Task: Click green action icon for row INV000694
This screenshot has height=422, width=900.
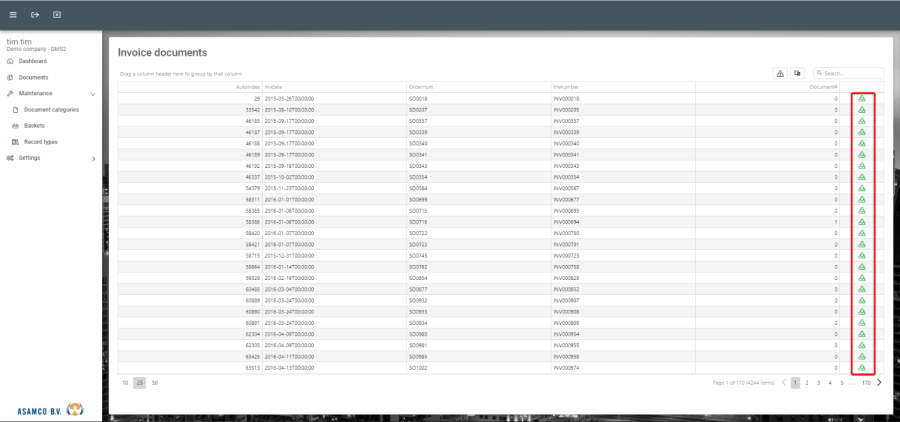Action: tap(862, 221)
